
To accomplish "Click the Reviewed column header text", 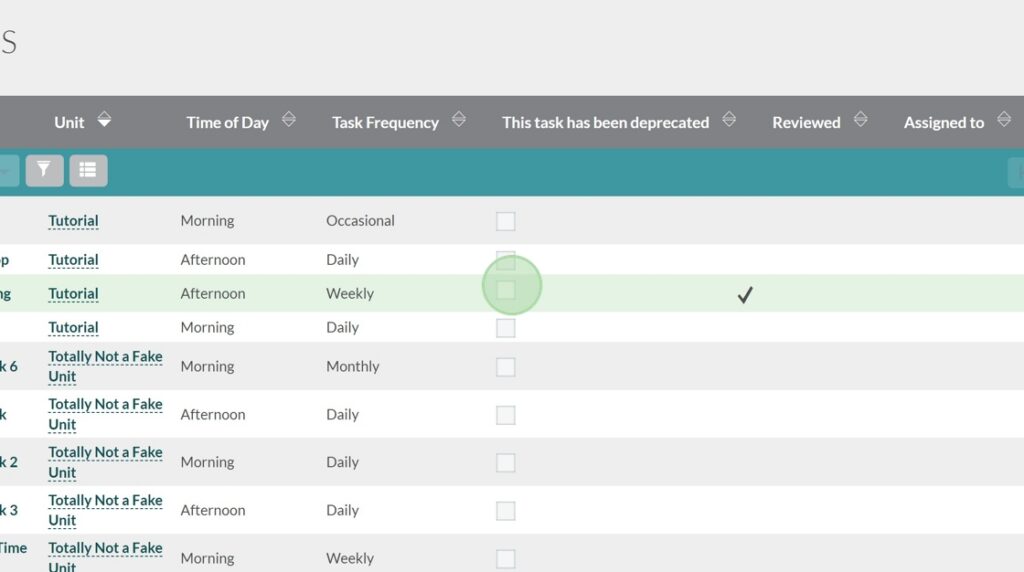I will (805, 123).
